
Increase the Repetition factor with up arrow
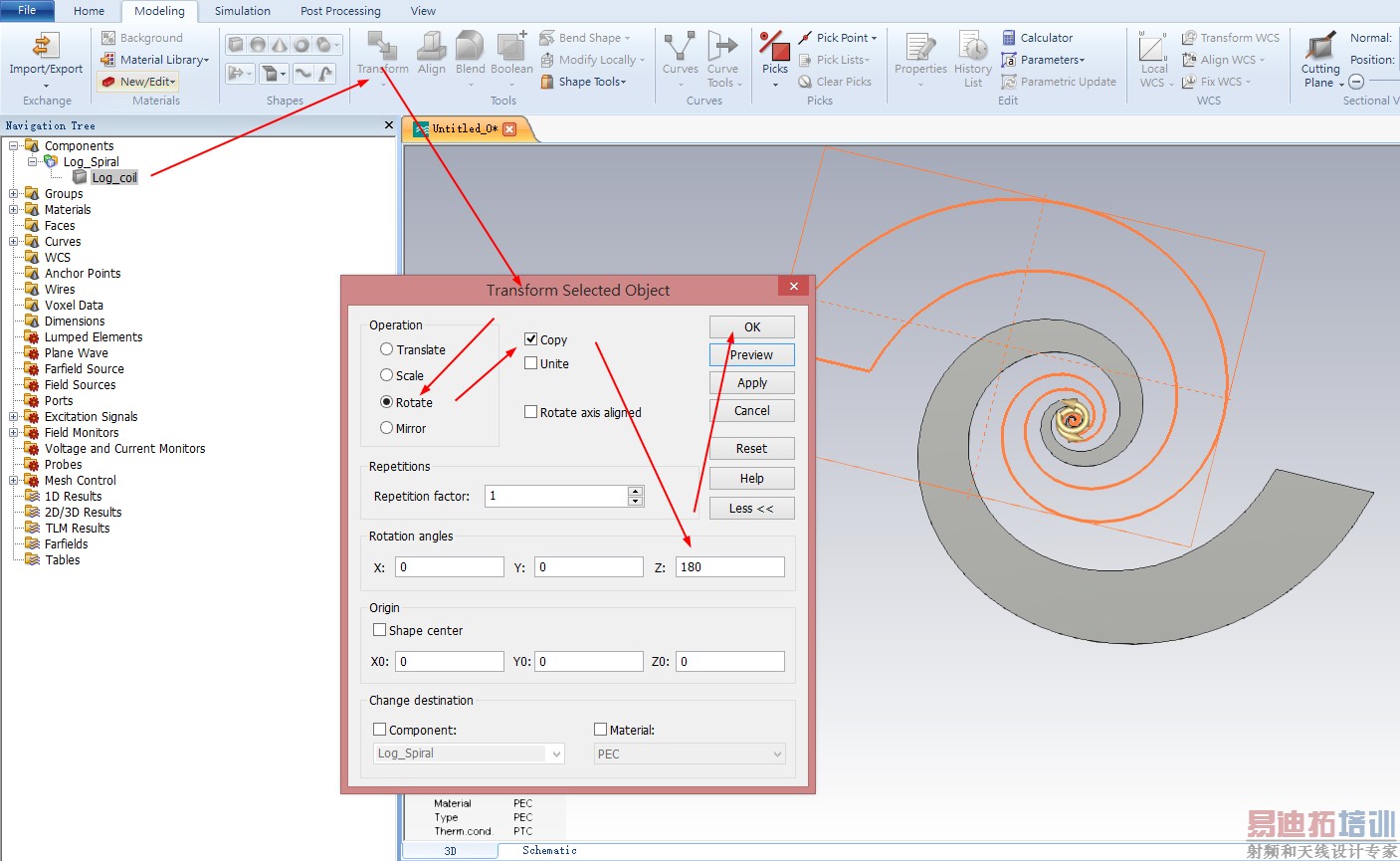click(636, 491)
